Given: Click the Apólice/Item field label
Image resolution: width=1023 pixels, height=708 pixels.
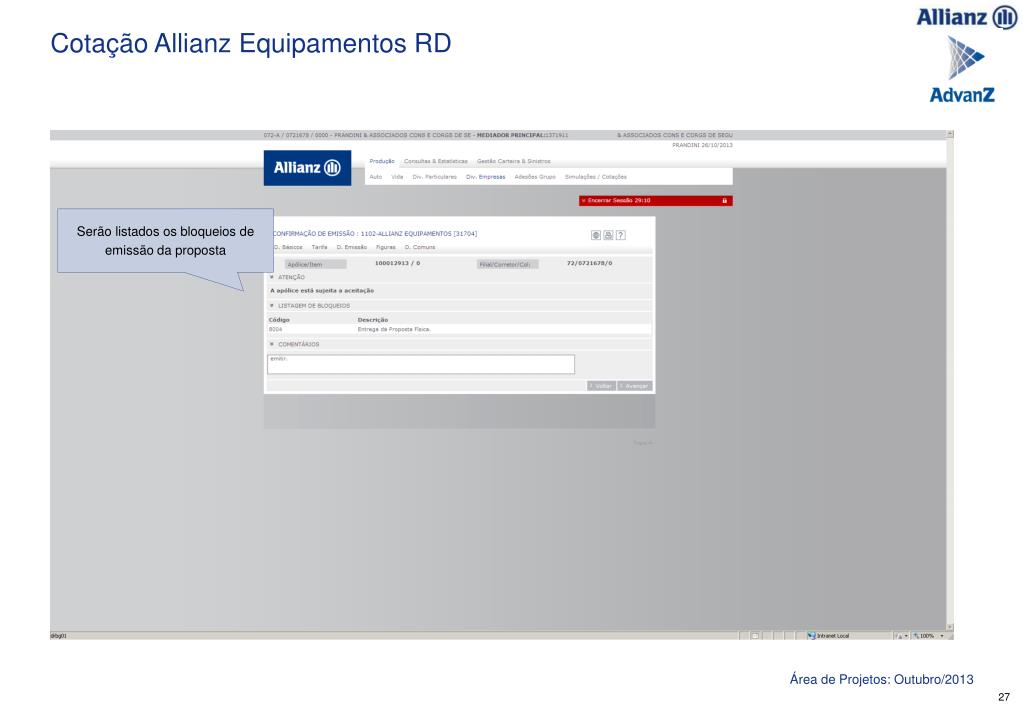Looking at the screenshot, I should [316, 264].
